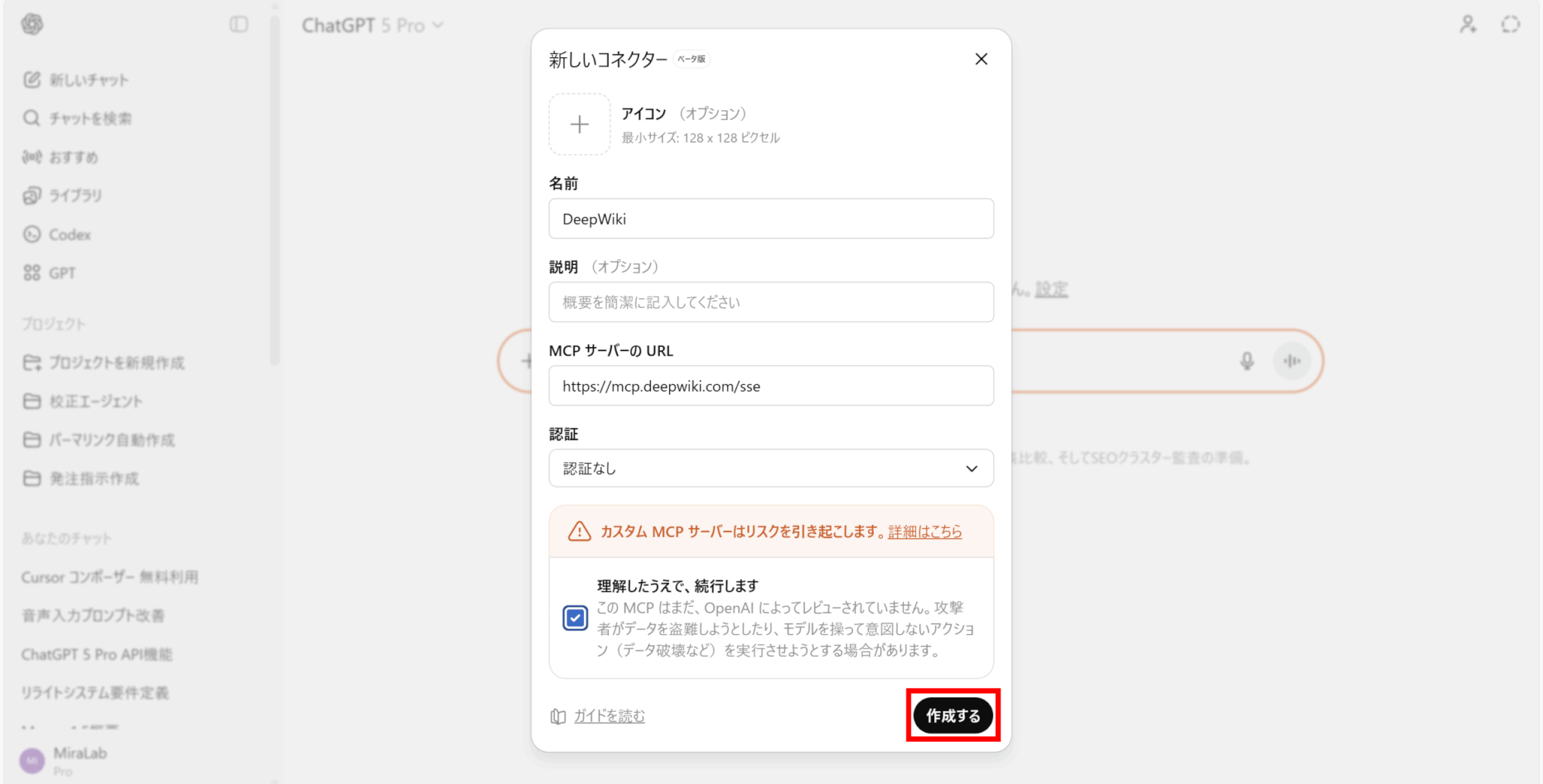Follow the 詳細はこちら warning link
1543x784 pixels.
point(924,532)
